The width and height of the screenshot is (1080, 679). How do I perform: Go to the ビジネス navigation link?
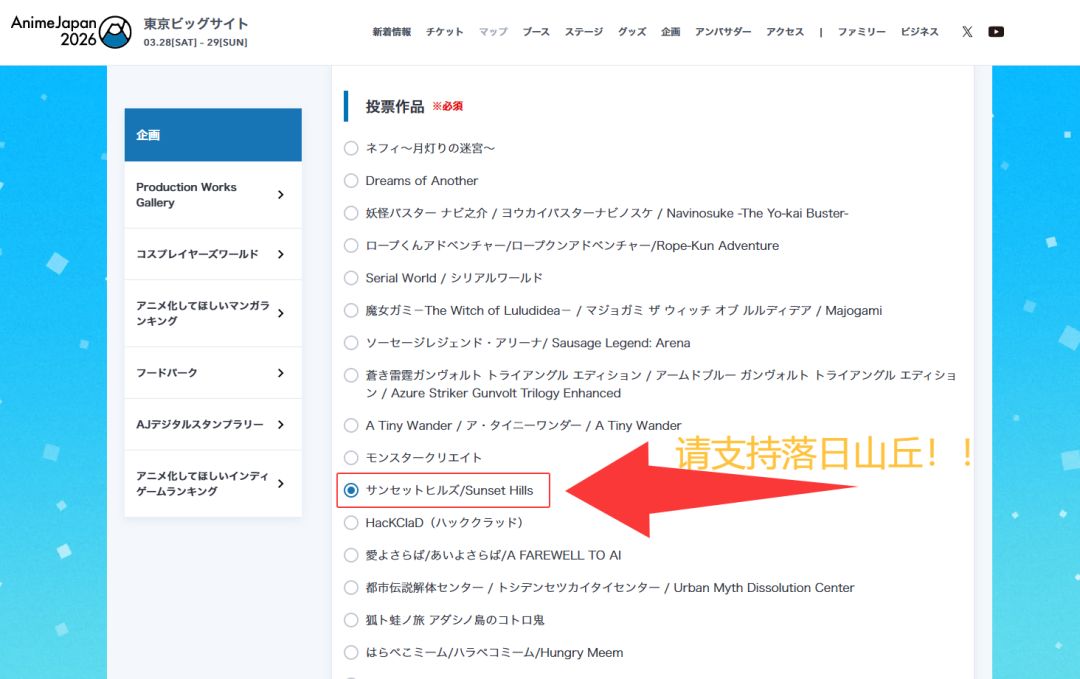[x=920, y=32]
